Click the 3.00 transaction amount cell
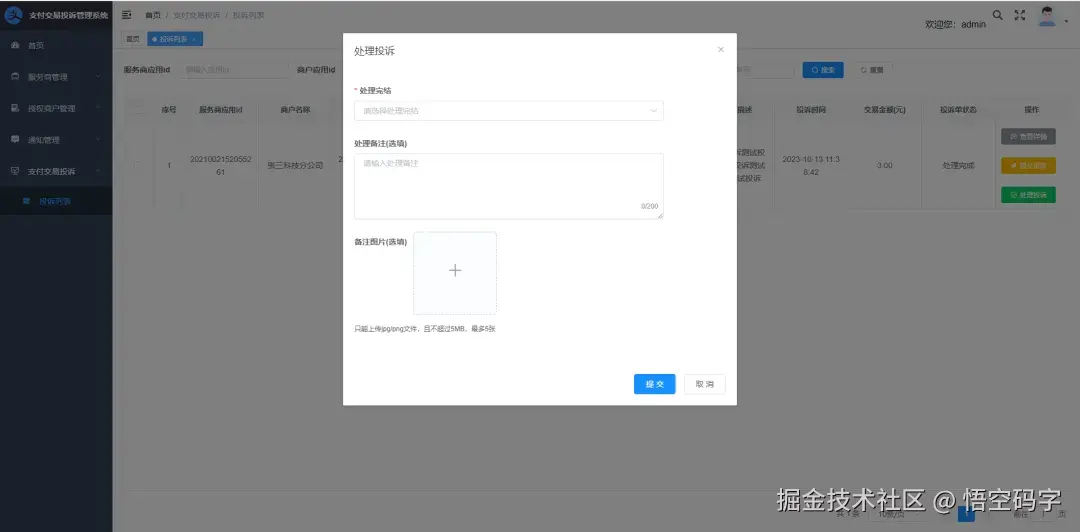The height and width of the screenshot is (532, 1080). [x=884, y=165]
